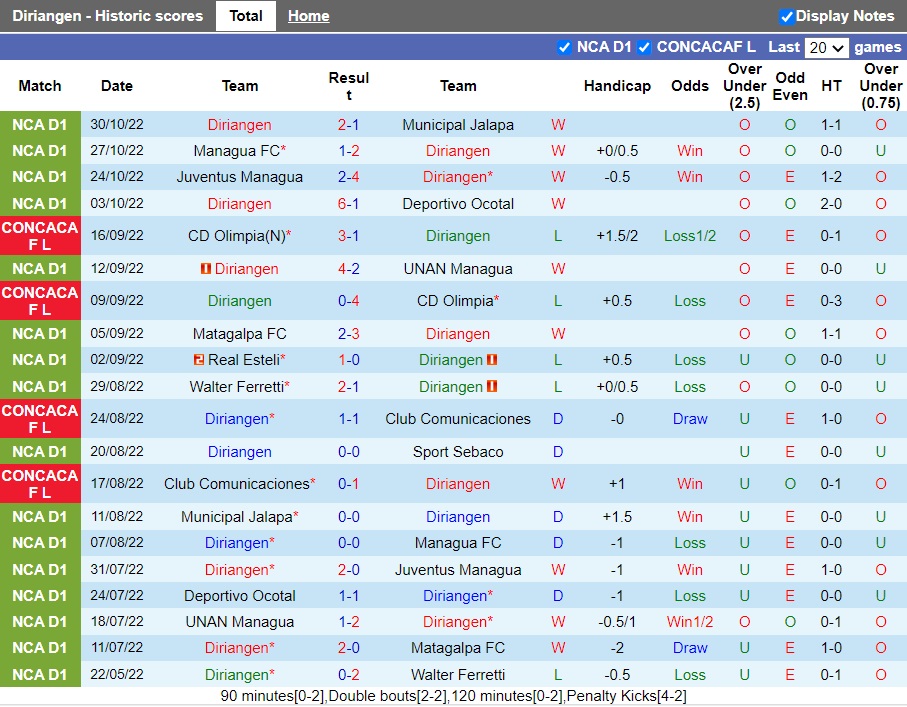The image size is (907, 707).
Task: Click Juventus Managua team on 31/07/22 row
Action: [x=458, y=570]
